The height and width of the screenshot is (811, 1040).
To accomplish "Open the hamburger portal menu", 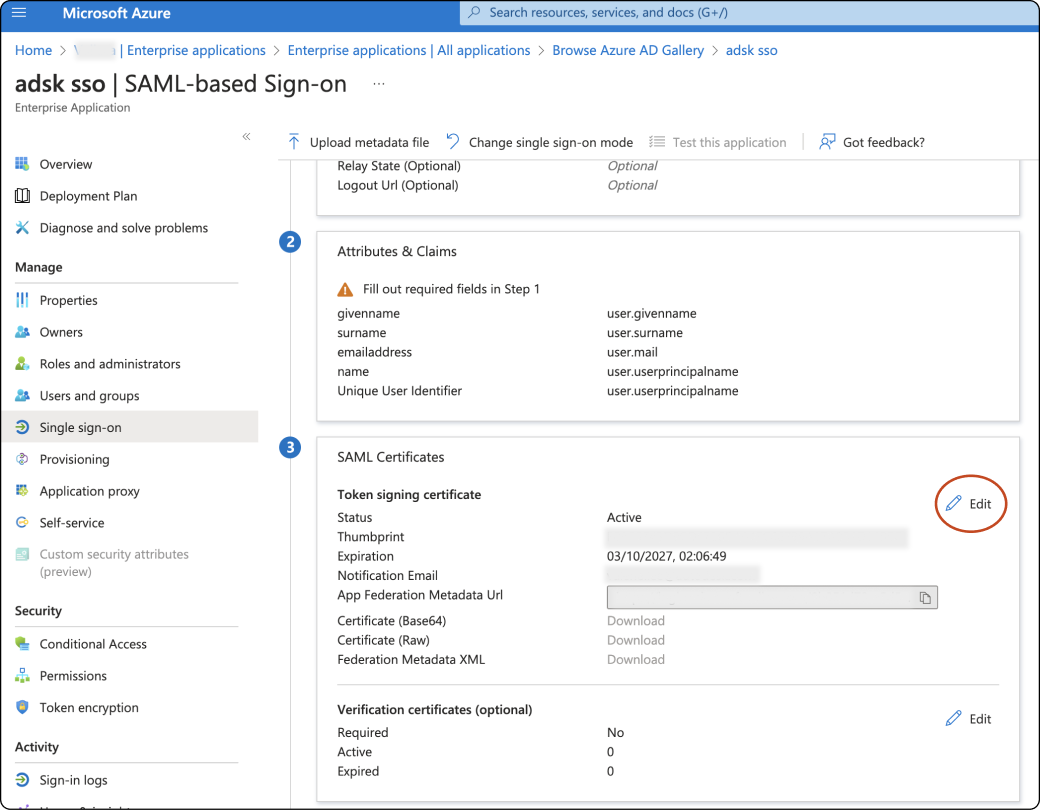I will pos(19,13).
